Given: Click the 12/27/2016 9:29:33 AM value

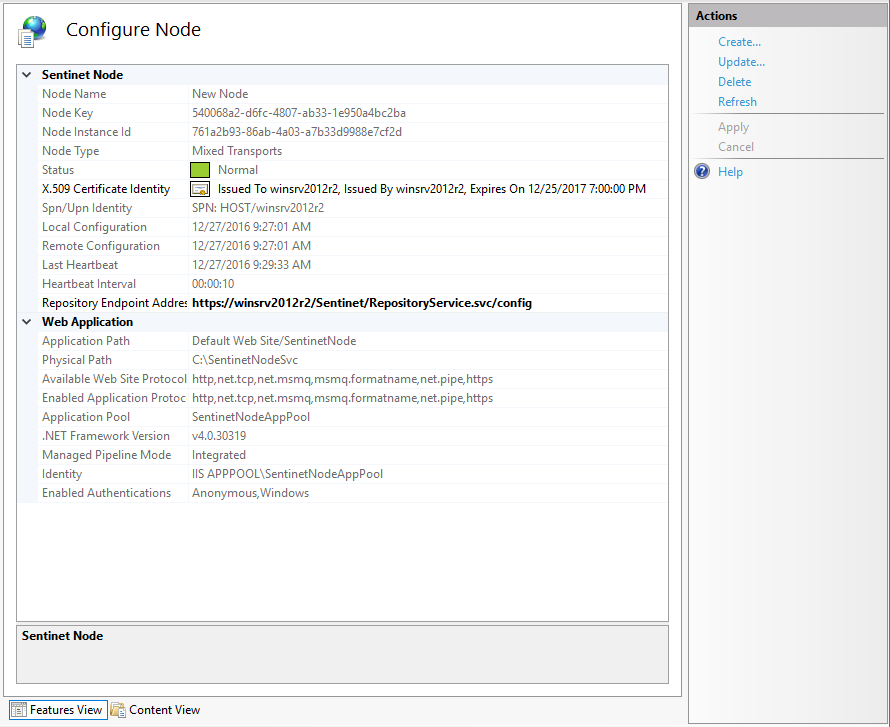Looking at the screenshot, I should click(x=251, y=265).
